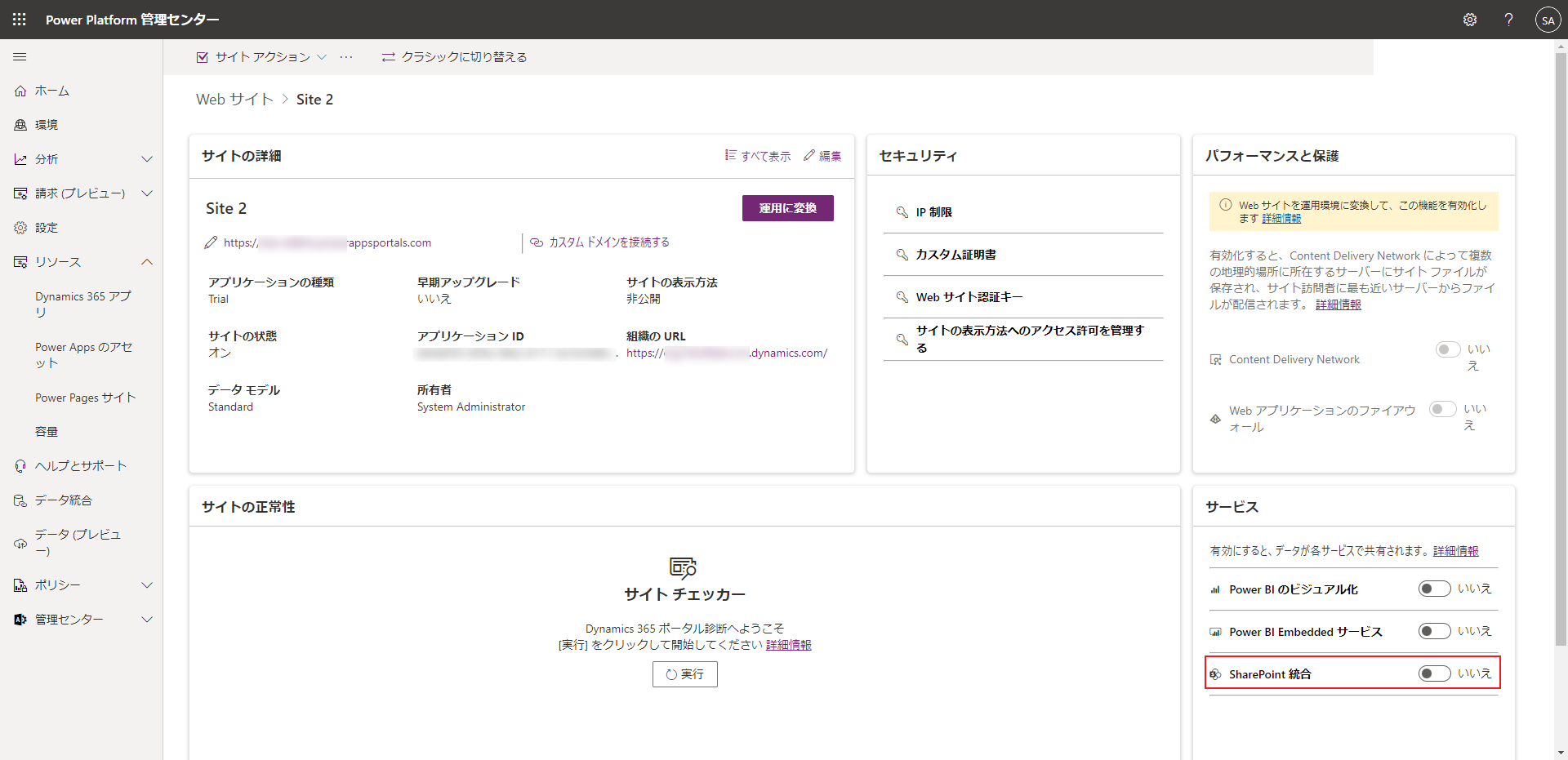Collapse the リソース section chevron
The height and width of the screenshot is (760, 1568).
(x=147, y=262)
